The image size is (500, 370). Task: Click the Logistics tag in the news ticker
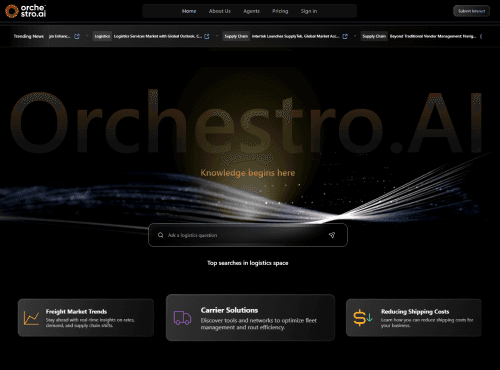tap(102, 36)
